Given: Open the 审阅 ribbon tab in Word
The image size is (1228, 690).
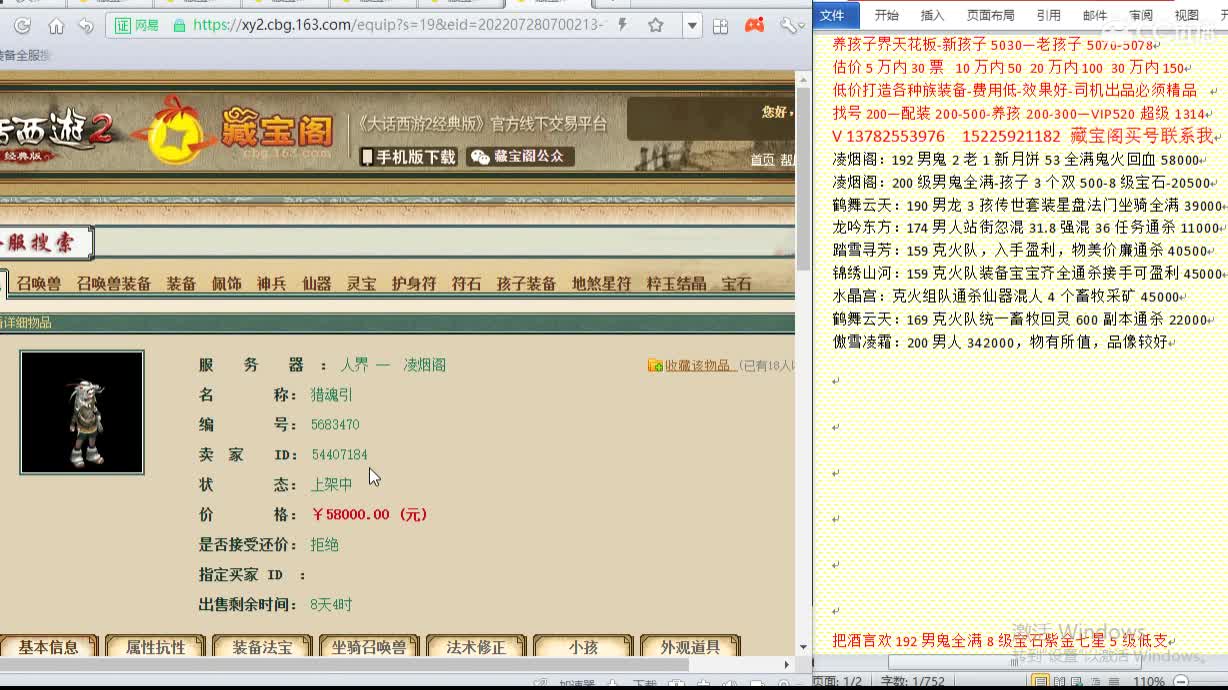Looking at the screenshot, I should click(x=1141, y=15).
